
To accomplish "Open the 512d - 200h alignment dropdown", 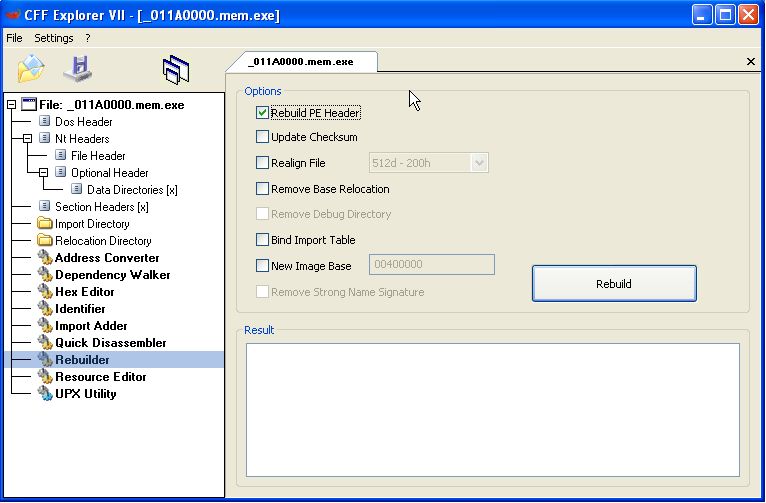I will pyautogui.click(x=479, y=163).
